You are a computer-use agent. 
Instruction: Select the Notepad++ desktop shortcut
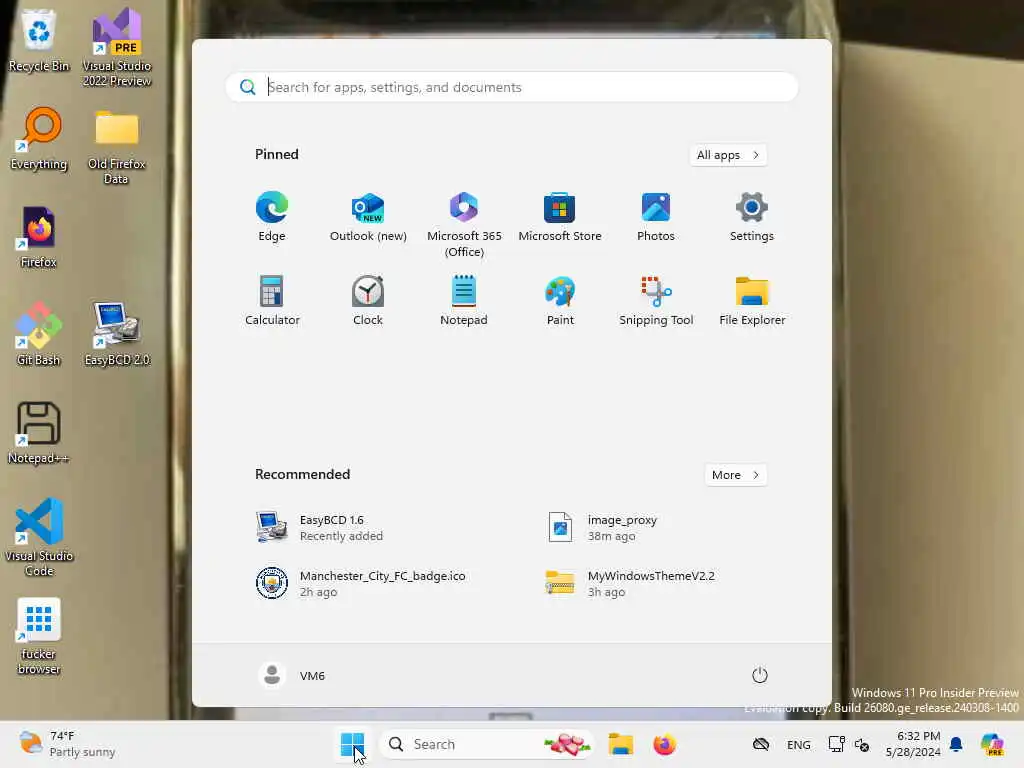coord(39,432)
